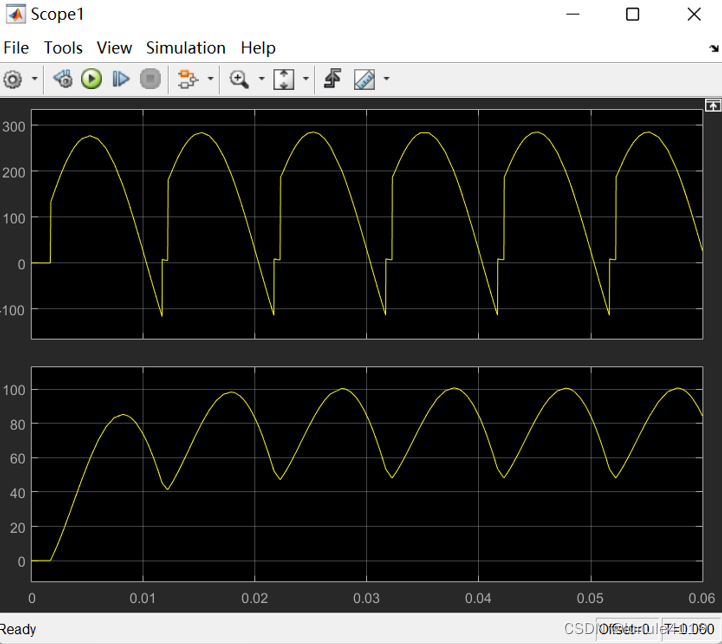Open the File menu
The height and width of the screenshot is (644, 722).
(16, 48)
